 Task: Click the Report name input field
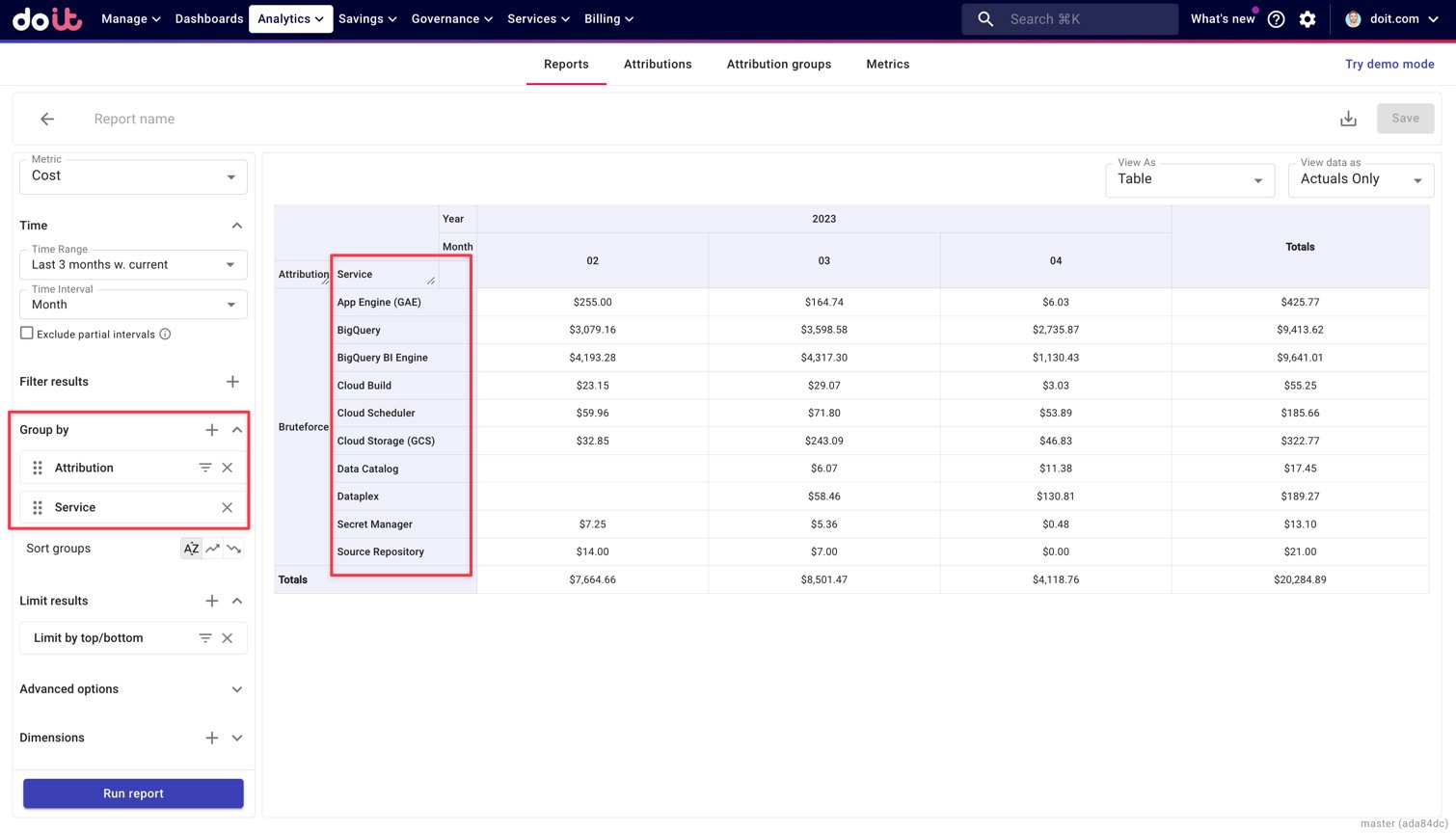386,119
